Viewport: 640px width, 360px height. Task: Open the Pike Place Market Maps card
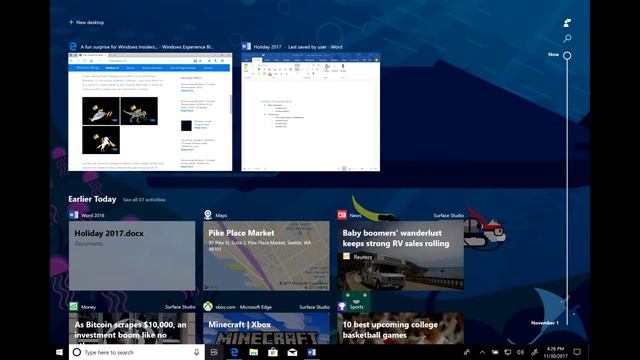pos(266,256)
